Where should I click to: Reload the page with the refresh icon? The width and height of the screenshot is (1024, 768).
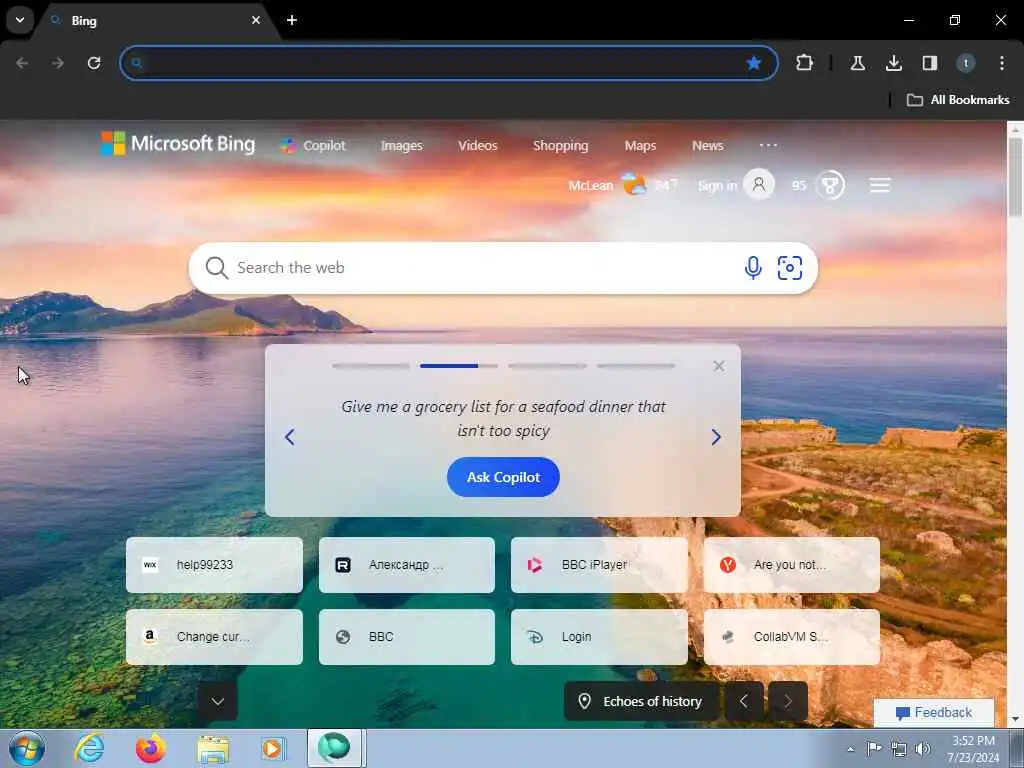coord(94,63)
